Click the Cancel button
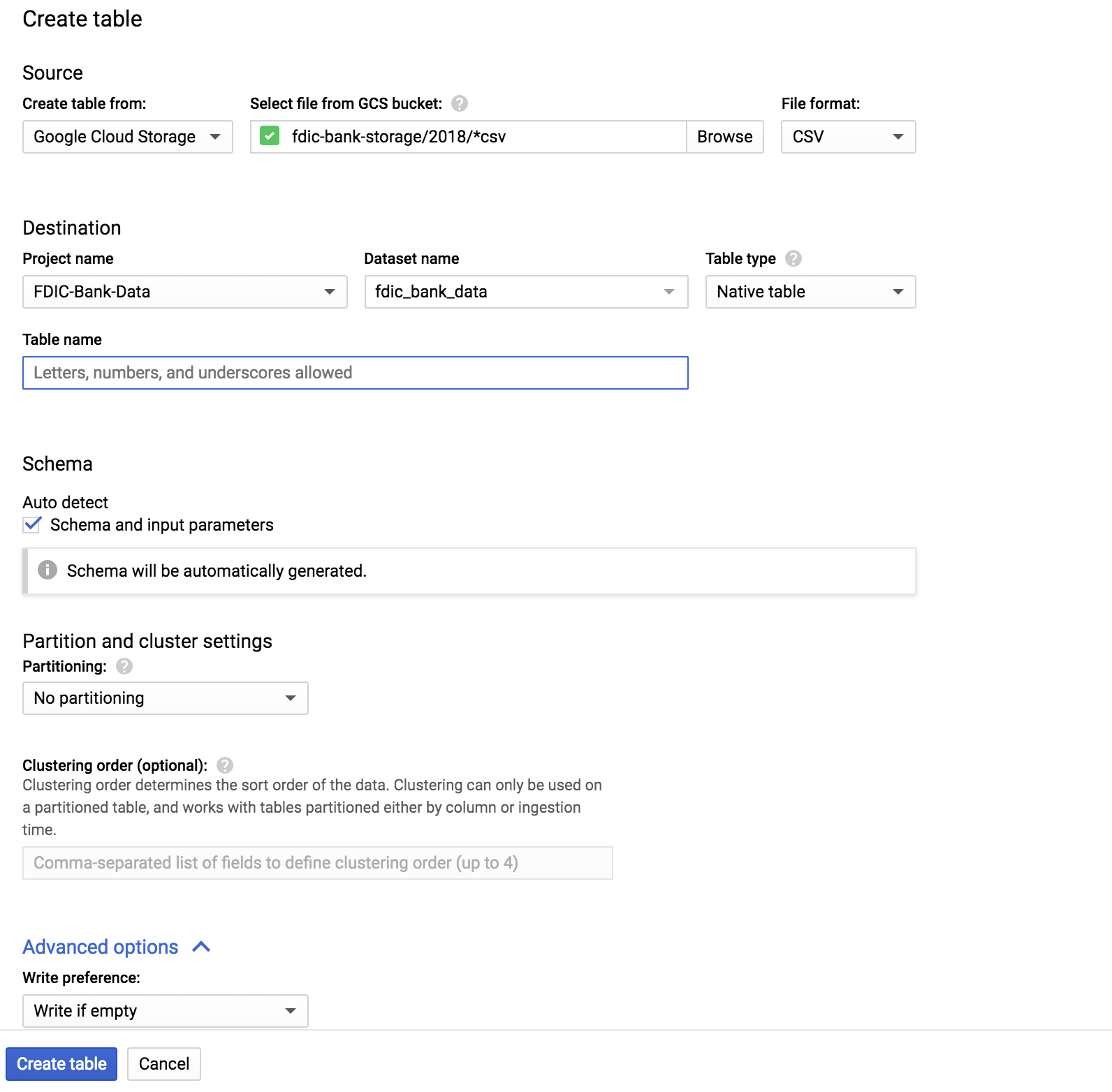 163,1063
